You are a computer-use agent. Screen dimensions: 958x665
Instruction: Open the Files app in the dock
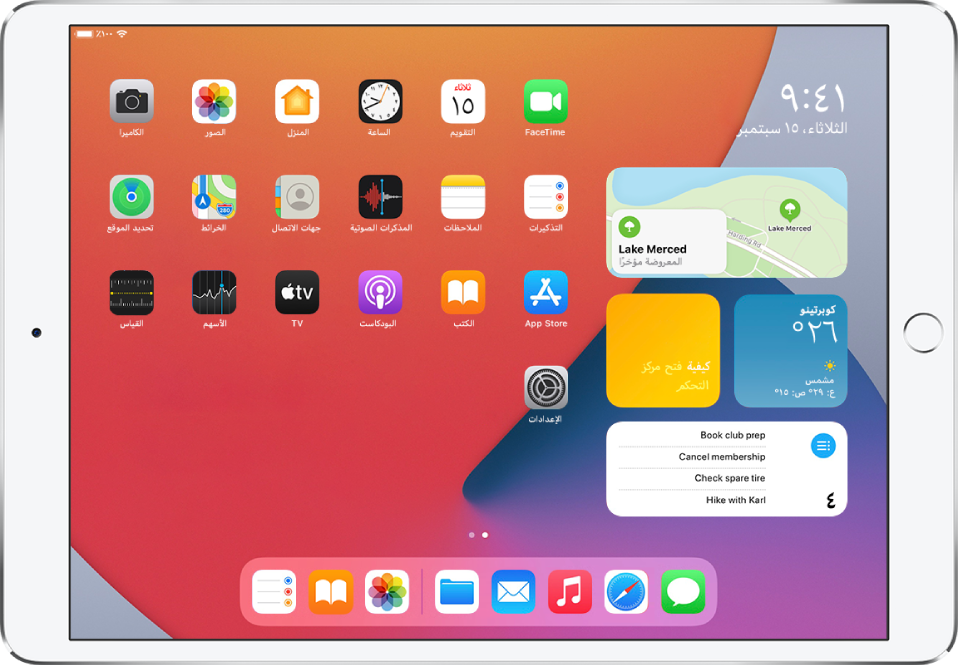(456, 592)
